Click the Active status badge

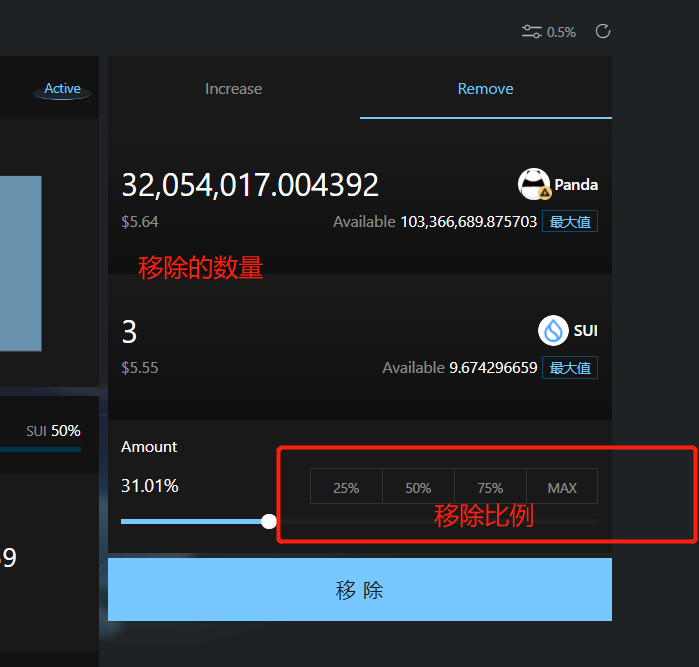point(62,89)
